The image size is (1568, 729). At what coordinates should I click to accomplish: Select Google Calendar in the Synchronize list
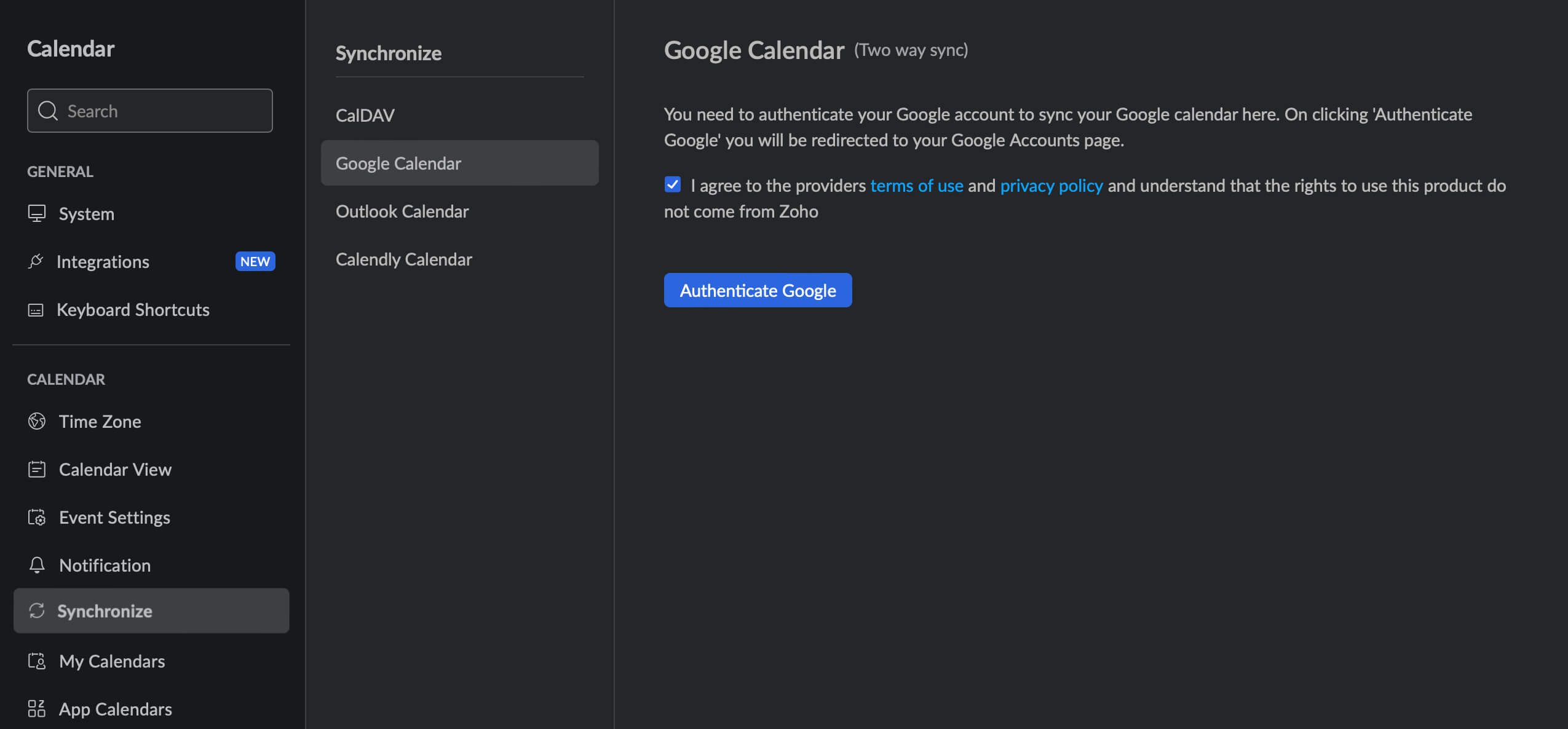pos(398,163)
